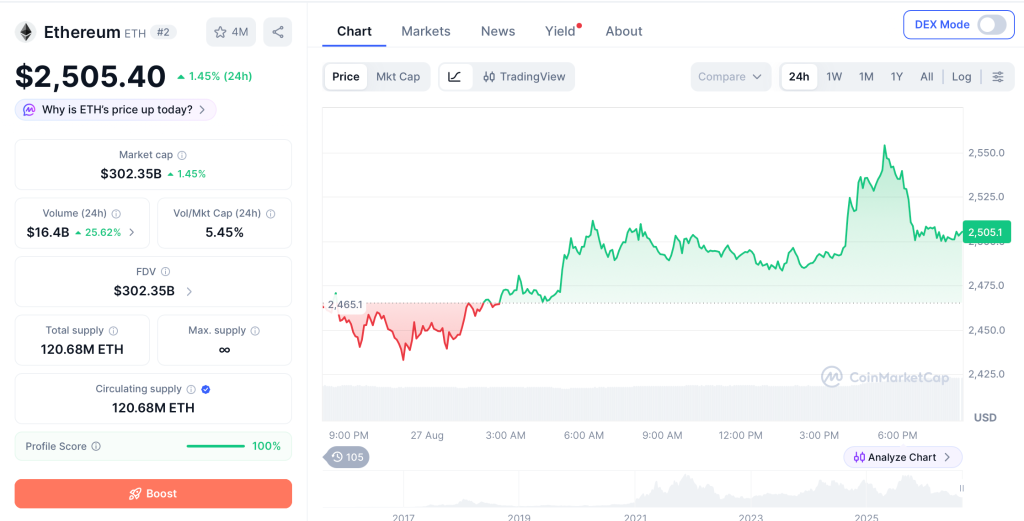Select the 1W time range
Viewport: 1024px width, 521px height.
pyautogui.click(x=834, y=77)
